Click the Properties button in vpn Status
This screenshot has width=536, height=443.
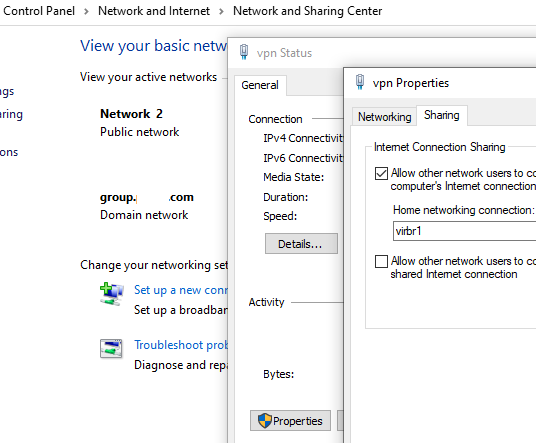tap(290, 420)
